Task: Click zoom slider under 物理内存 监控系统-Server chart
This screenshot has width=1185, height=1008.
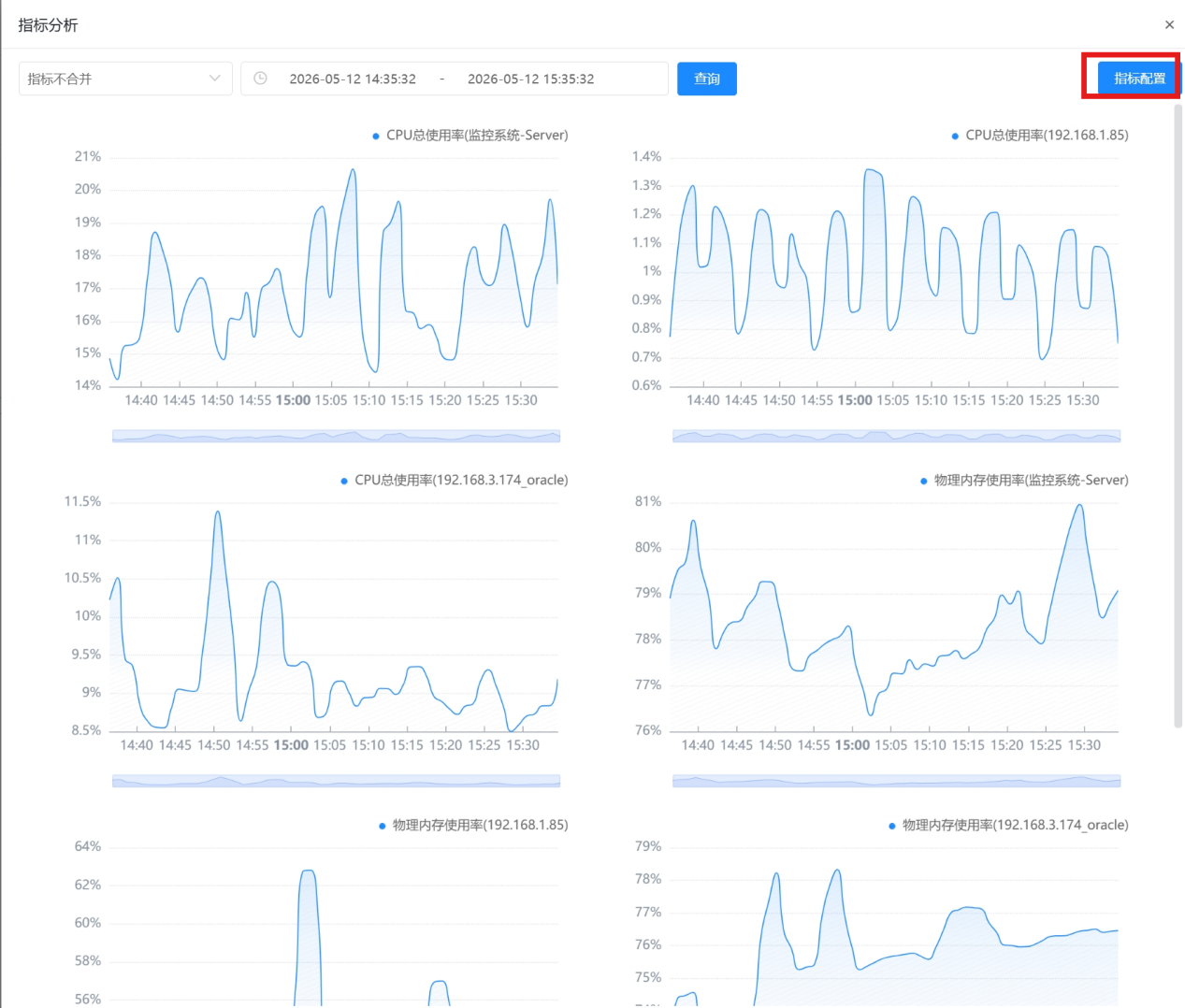Action: [x=896, y=781]
